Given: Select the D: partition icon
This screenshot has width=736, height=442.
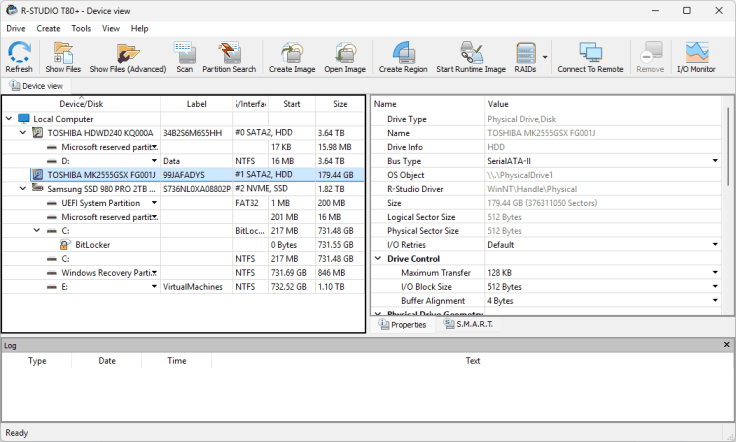Looking at the screenshot, I should (x=52, y=161).
